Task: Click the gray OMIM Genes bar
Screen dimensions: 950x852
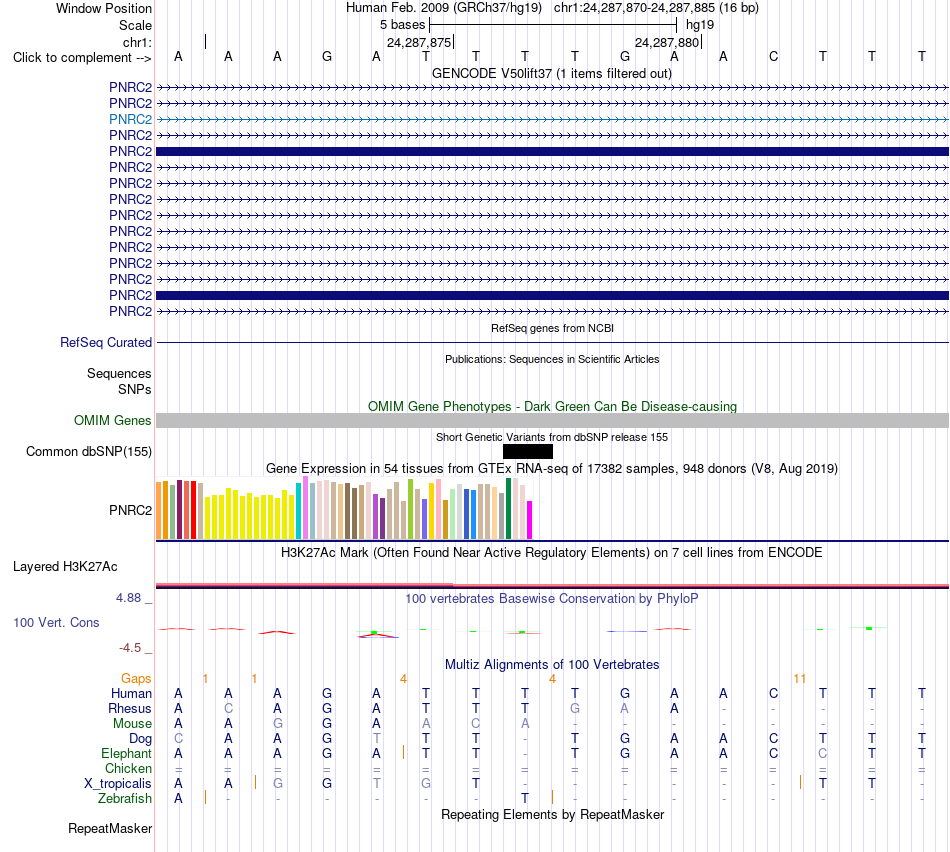Action: (552, 421)
